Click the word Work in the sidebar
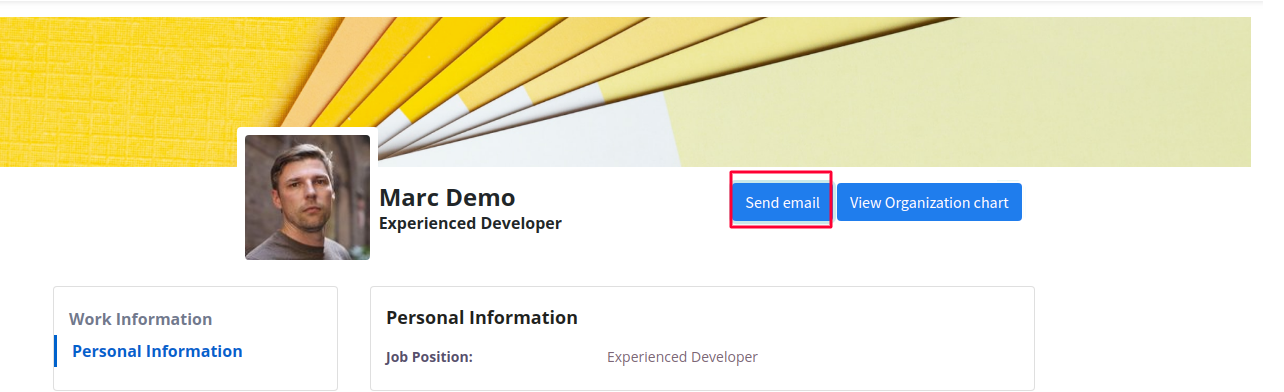 89,319
